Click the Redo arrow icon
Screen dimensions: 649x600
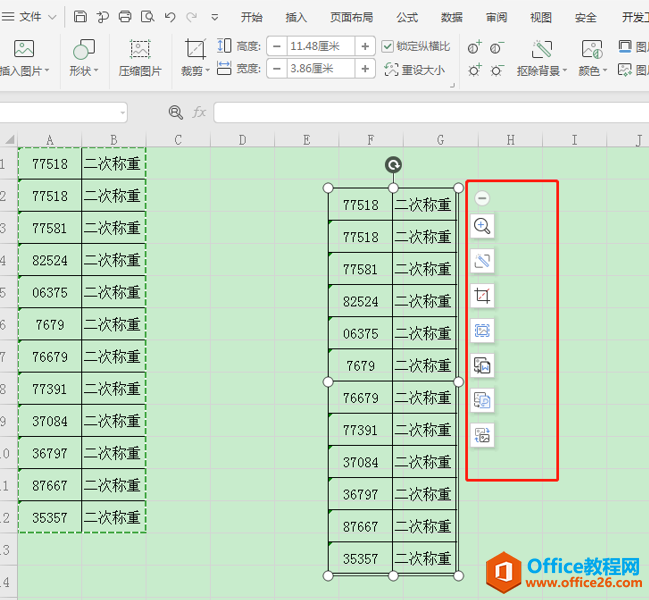pyautogui.click(x=191, y=17)
